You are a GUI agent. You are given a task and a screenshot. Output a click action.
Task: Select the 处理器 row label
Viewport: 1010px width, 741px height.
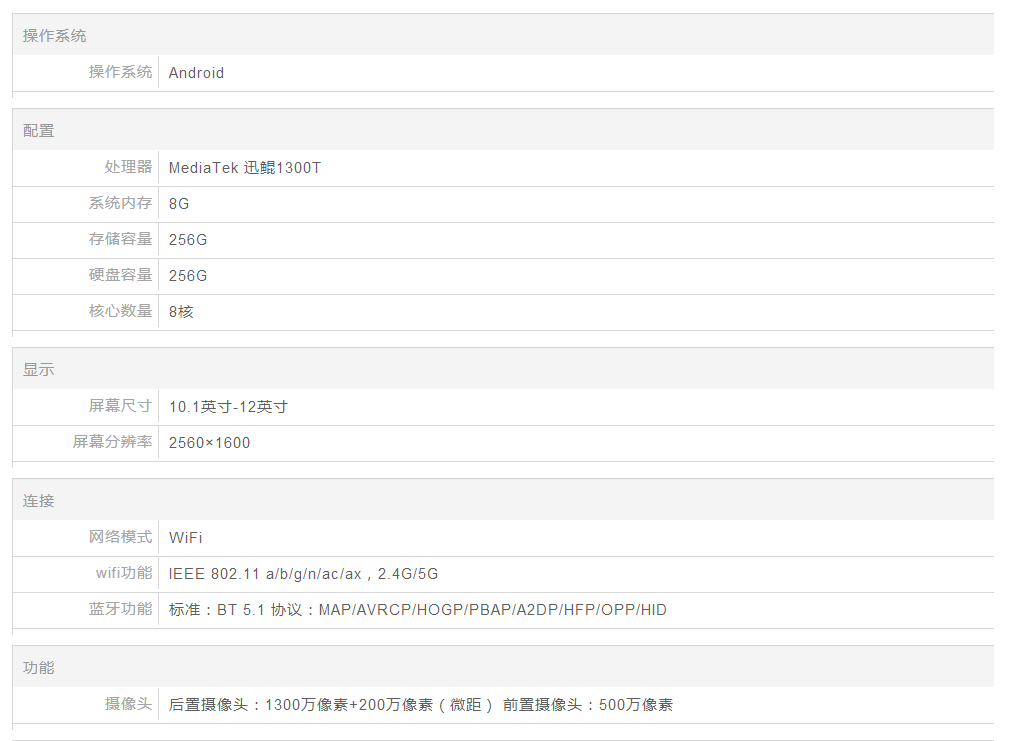128,167
